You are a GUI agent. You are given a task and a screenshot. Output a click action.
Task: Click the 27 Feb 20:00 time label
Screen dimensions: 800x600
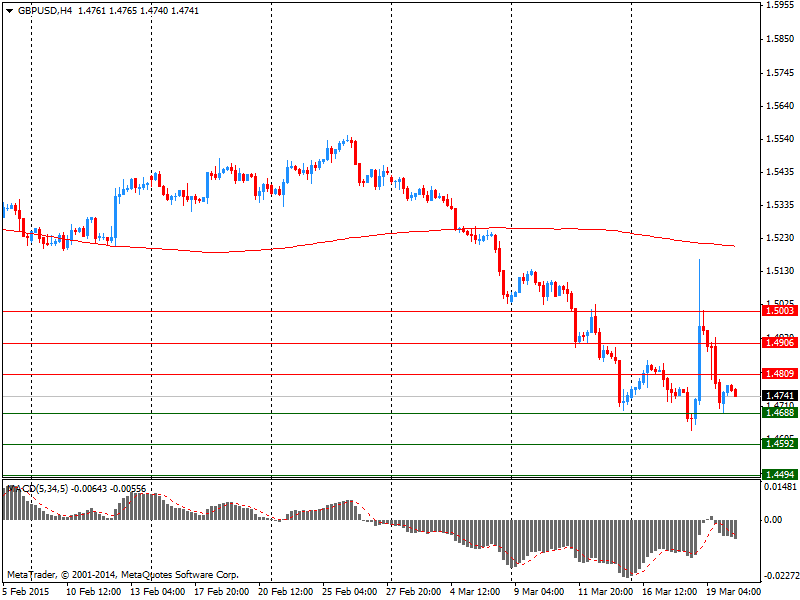point(414,591)
